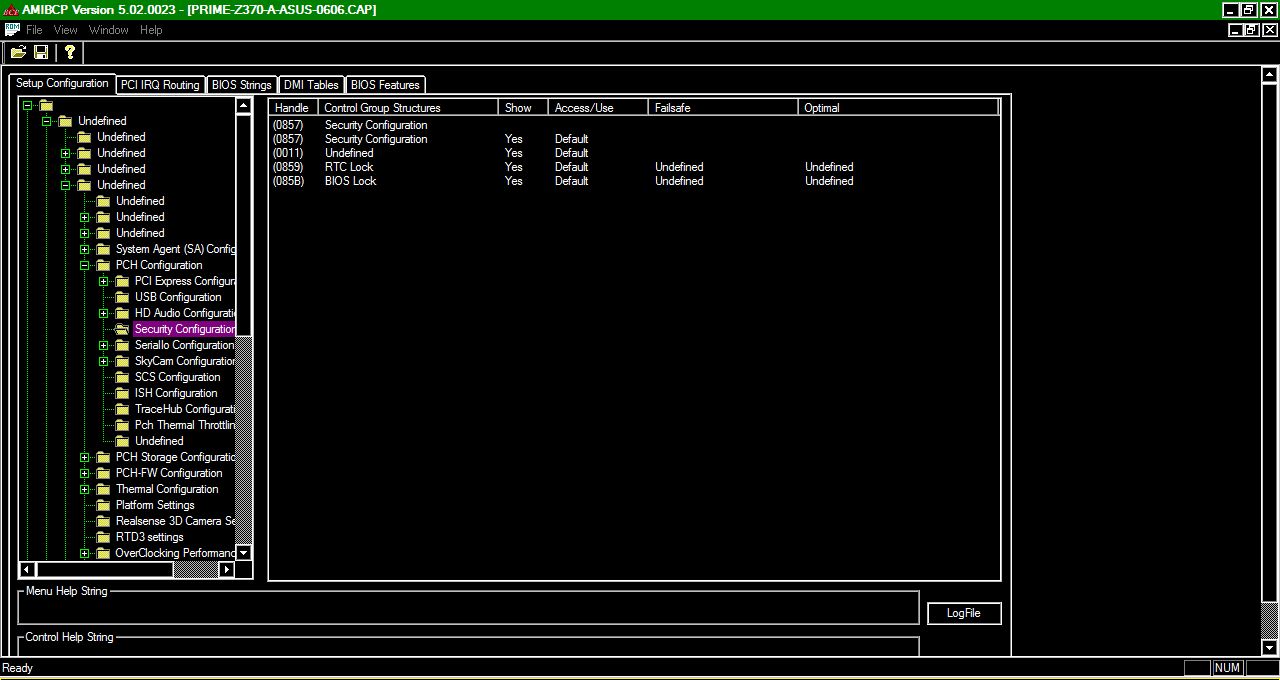Image resolution: width=1280 pixels, height=680 pixels.
Task: Click the folder icon of PCH Configuration
Action: [103, 265]
